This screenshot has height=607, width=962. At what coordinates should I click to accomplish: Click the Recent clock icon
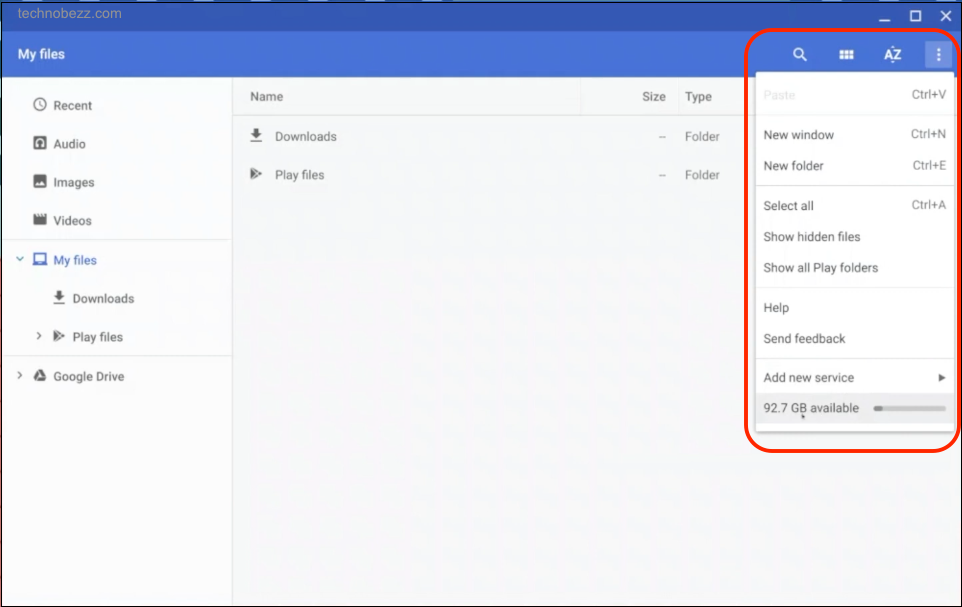point(40,104)
